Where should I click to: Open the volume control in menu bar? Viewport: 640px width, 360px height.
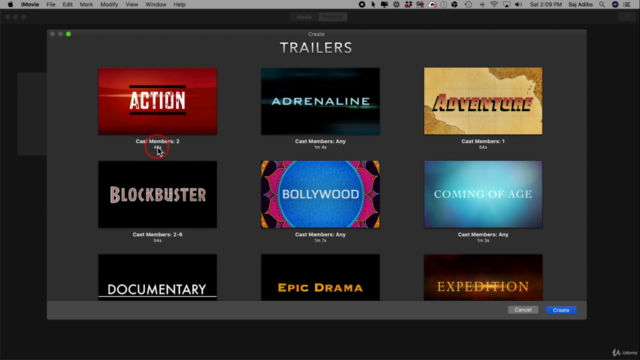coord(518,4)
